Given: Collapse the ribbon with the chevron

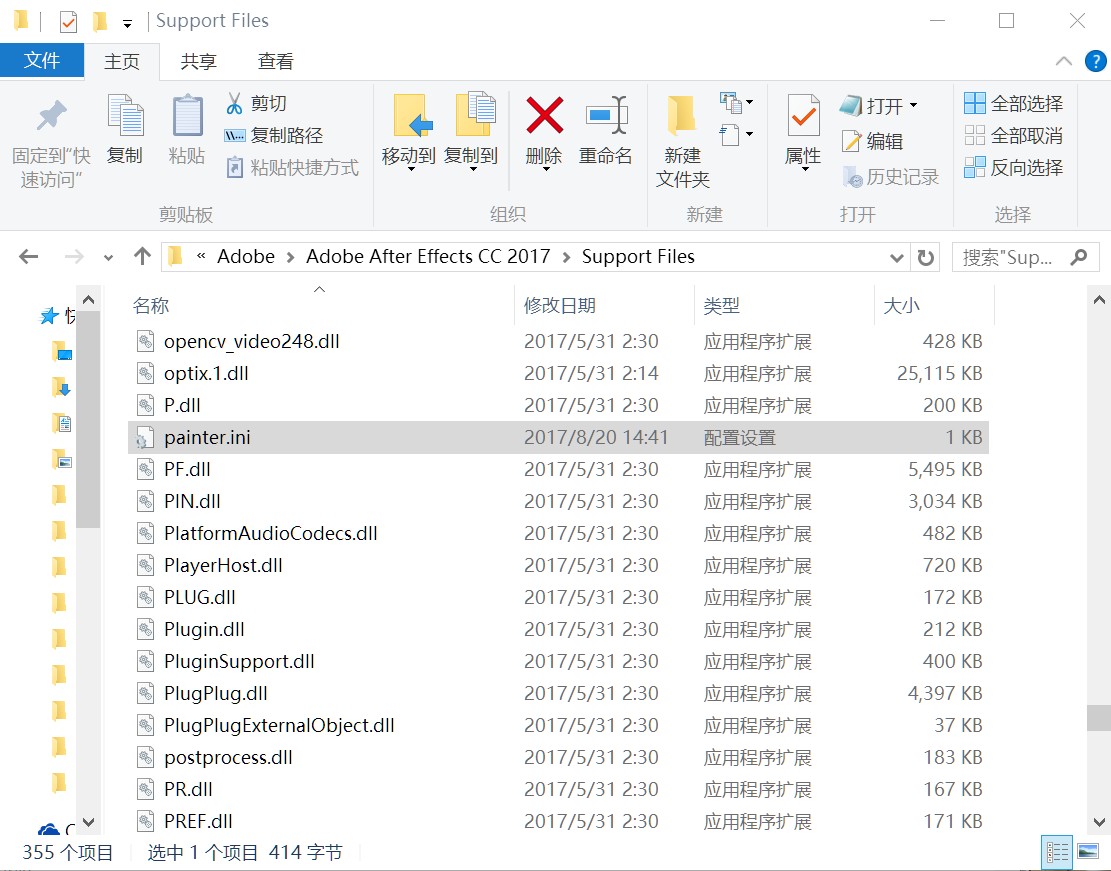Looking at the screenshot, I should tap(1064, 61).
